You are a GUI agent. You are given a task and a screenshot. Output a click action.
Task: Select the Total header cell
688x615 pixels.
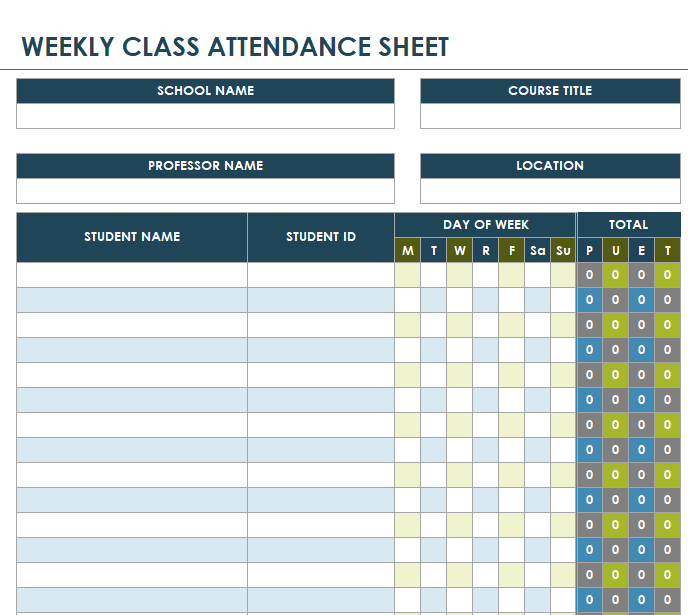[628, 225]
